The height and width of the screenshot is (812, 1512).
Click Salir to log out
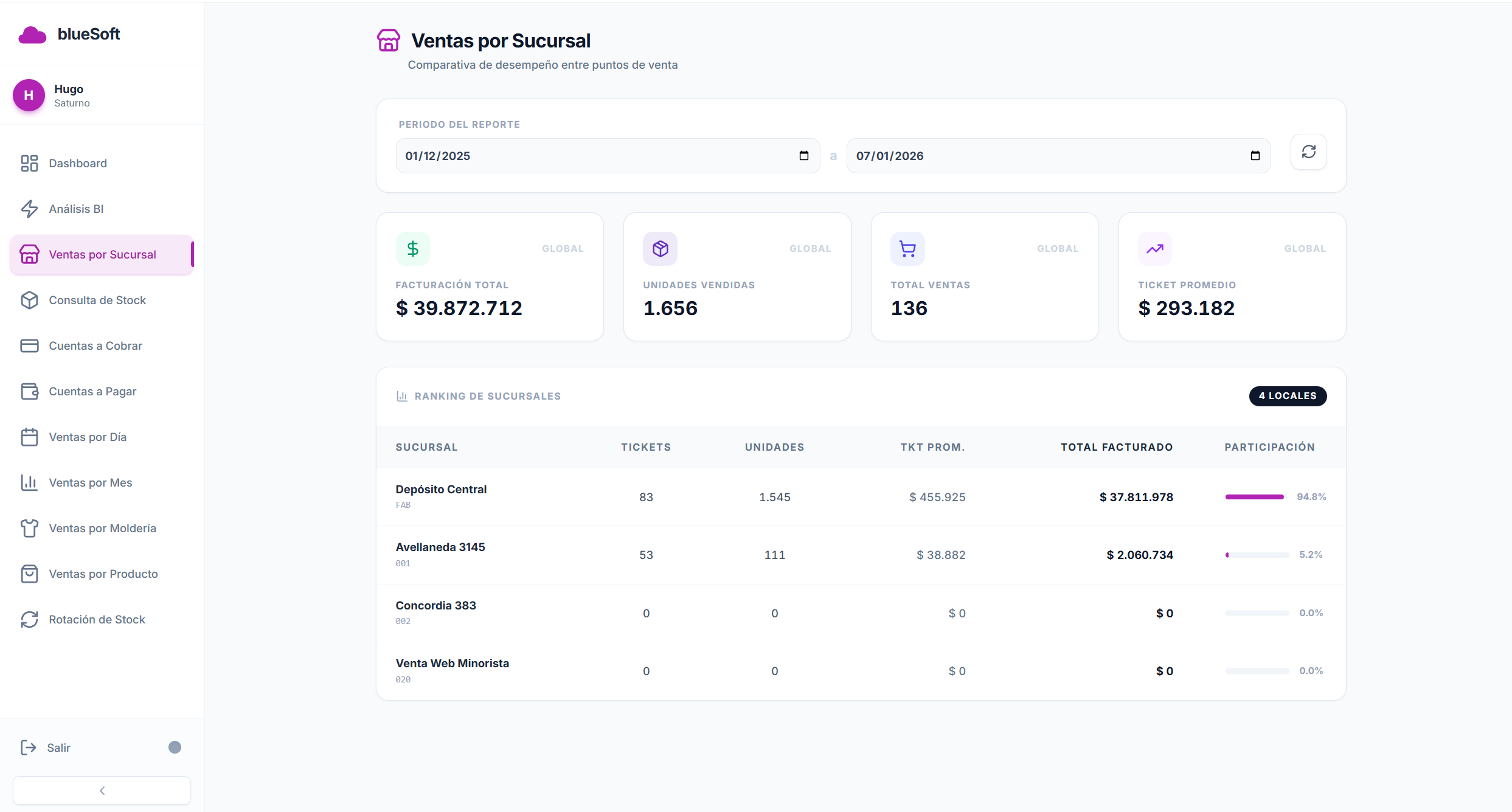tap(58, 748)
